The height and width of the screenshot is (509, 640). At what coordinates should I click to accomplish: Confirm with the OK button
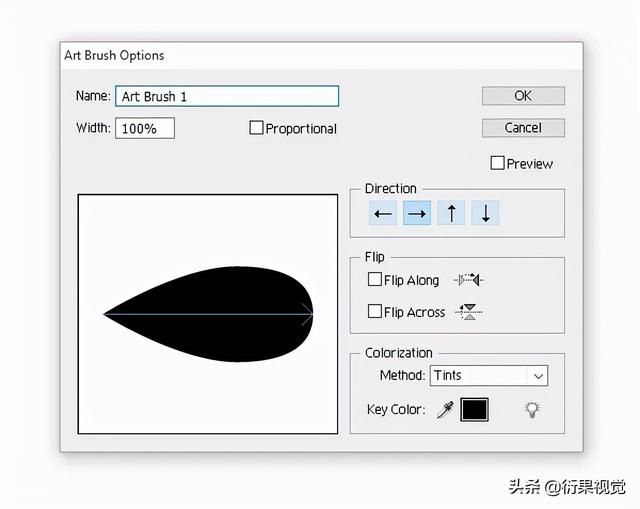point(523,96)
